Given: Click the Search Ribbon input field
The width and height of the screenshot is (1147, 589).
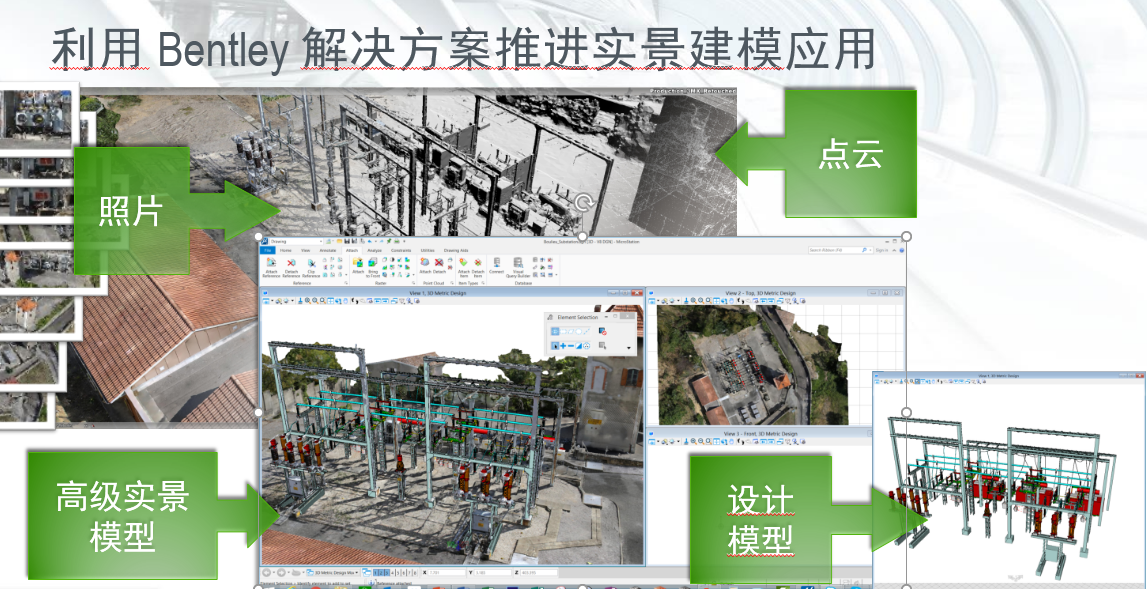Looking at the screenshot, I should click(x=840, y=250).
